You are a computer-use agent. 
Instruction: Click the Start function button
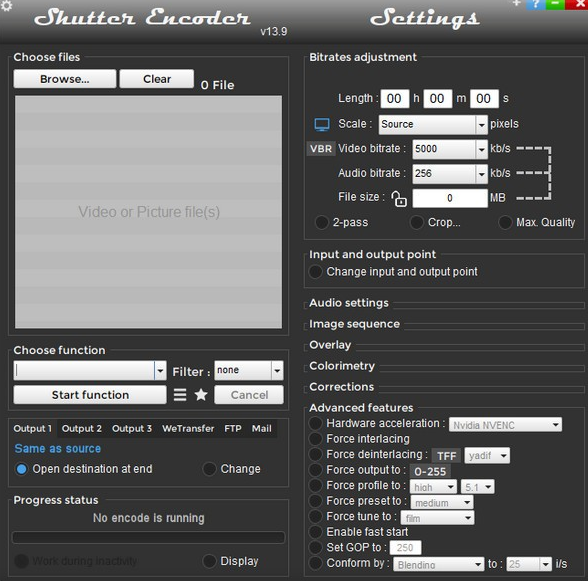(x=90, y=395)
